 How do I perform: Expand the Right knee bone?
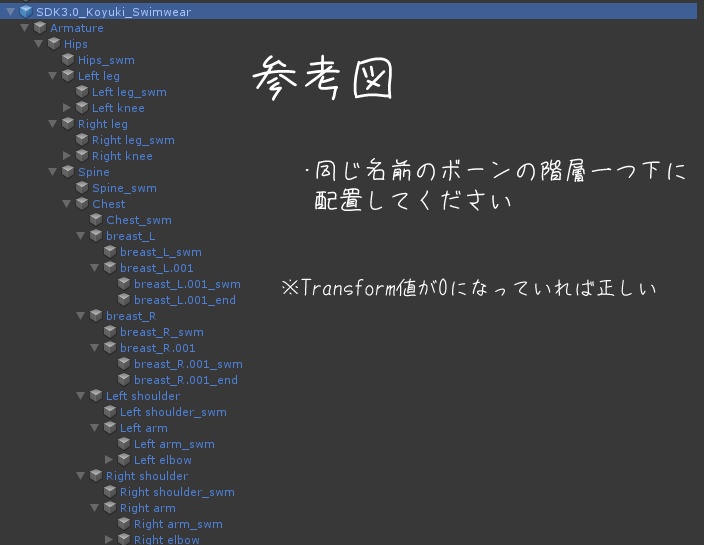point(66,156)
